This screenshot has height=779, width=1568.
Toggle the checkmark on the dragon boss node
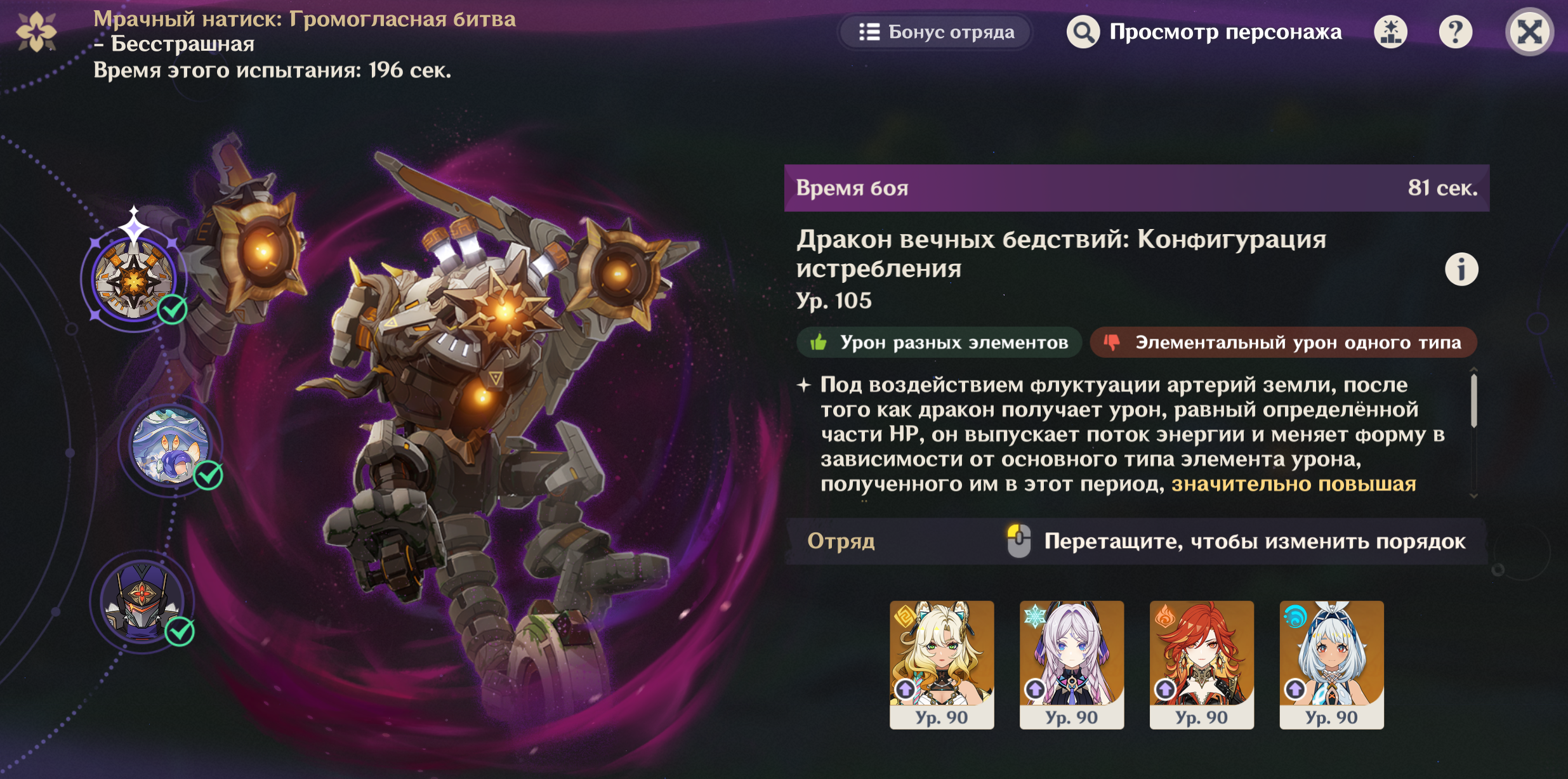(x=173, y=310)
